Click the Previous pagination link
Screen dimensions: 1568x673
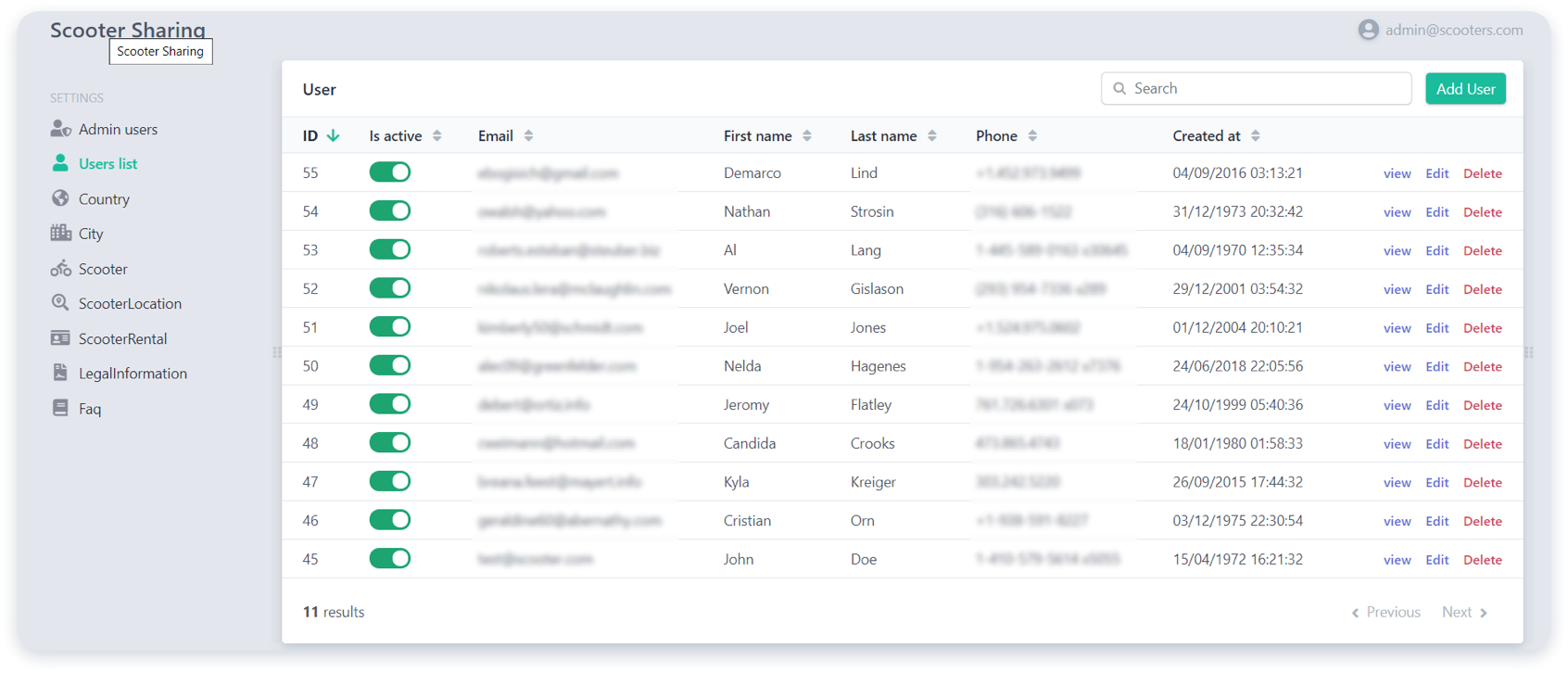pyautogui.click(x=1386, y=613)
